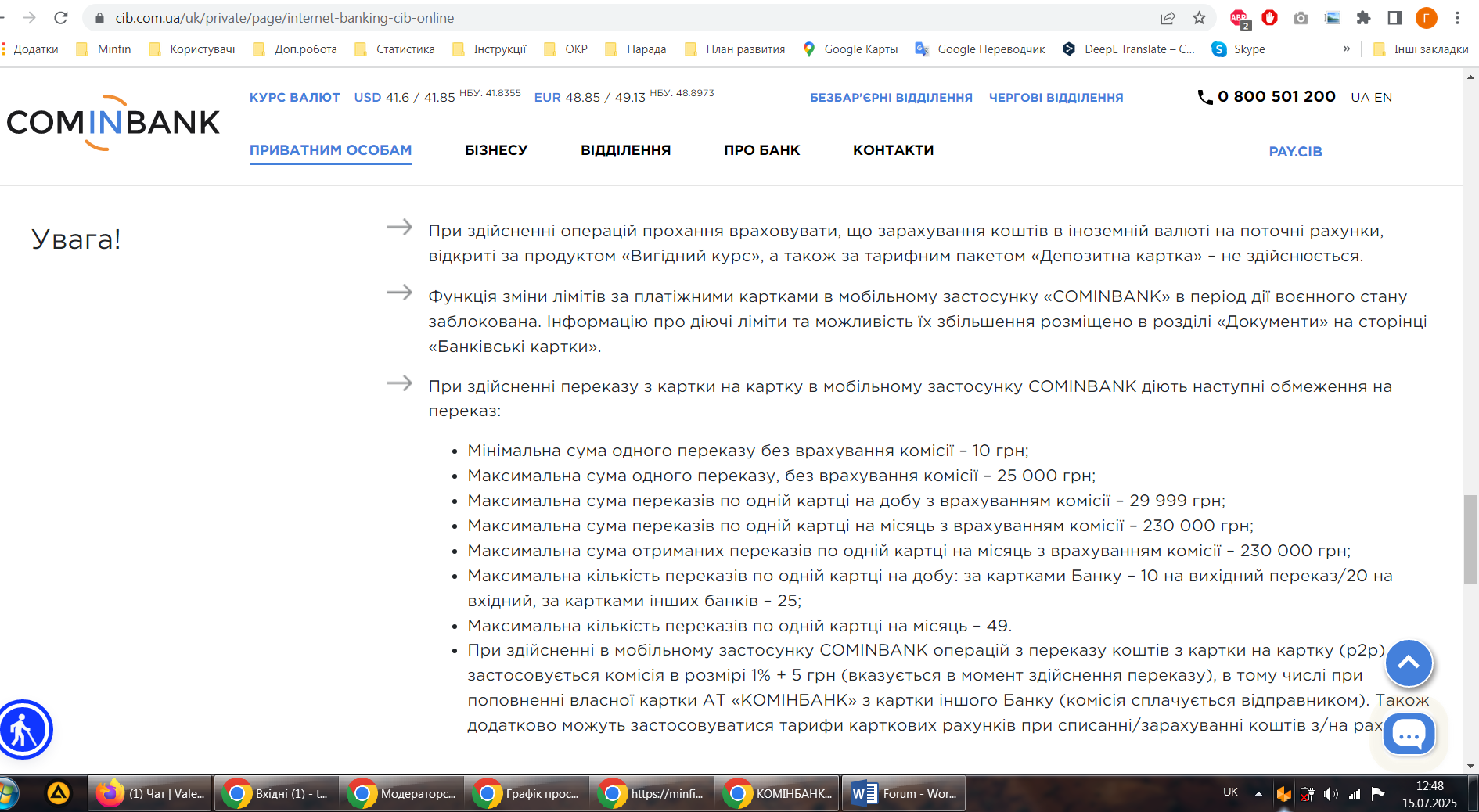Reload the page with the refresh icon
The height and width of the screenshot is (812, 1479).
(x=61, y=17)
